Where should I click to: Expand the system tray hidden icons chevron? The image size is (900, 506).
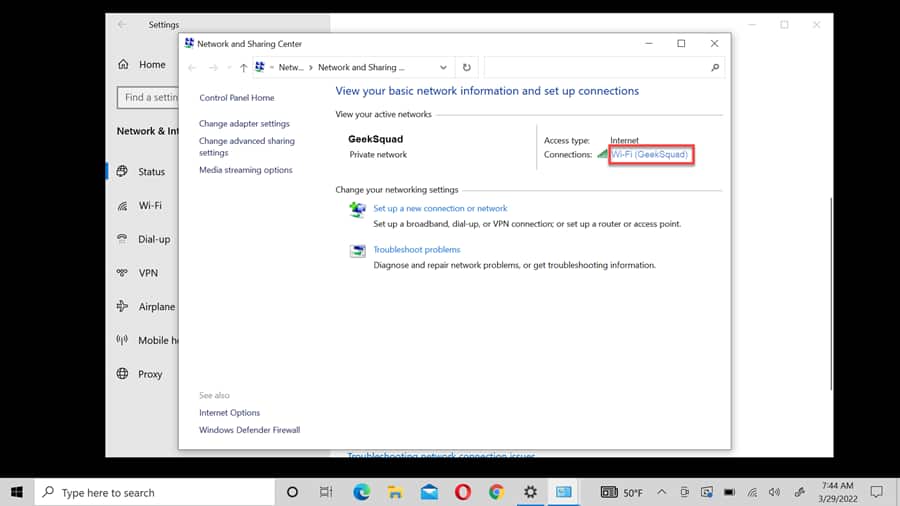tap(661, 492)
